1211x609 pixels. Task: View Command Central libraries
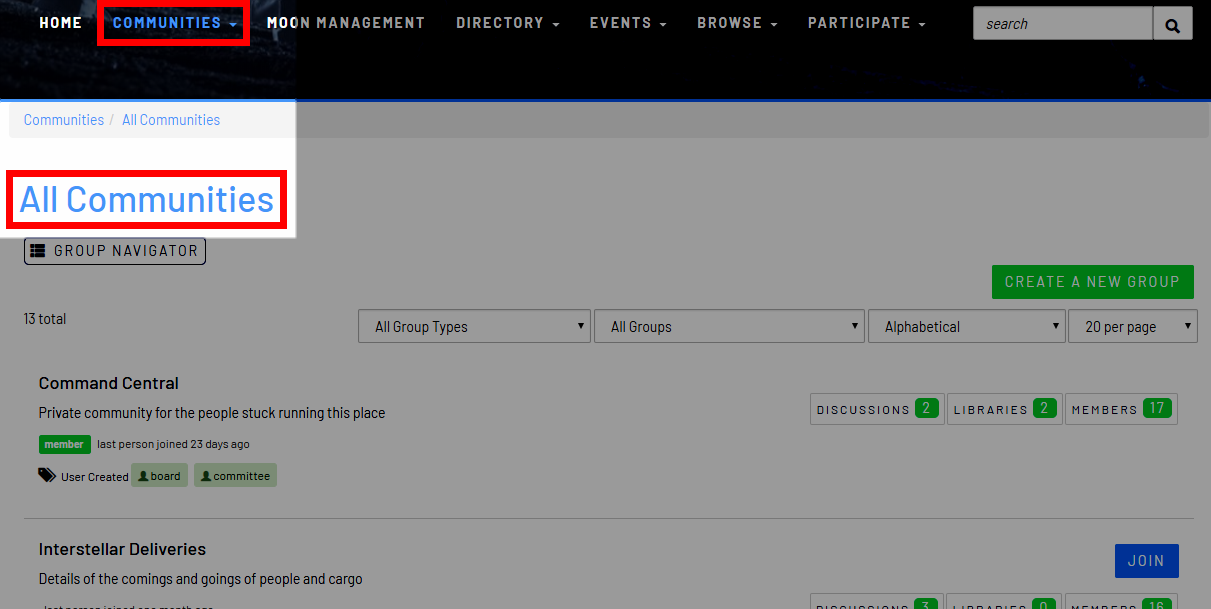(x=1004, y=409)
